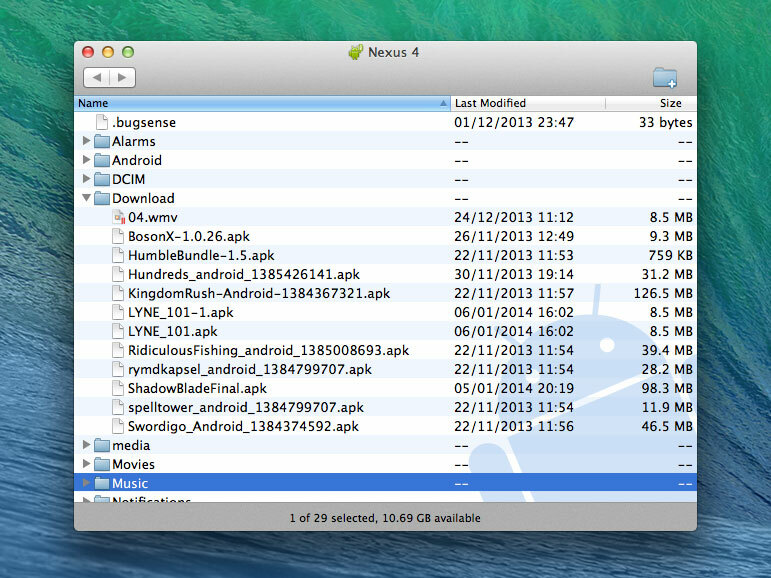
Task: Click the Android icon in the title bar
Action: pyautogui.click(x=356, y=52)
